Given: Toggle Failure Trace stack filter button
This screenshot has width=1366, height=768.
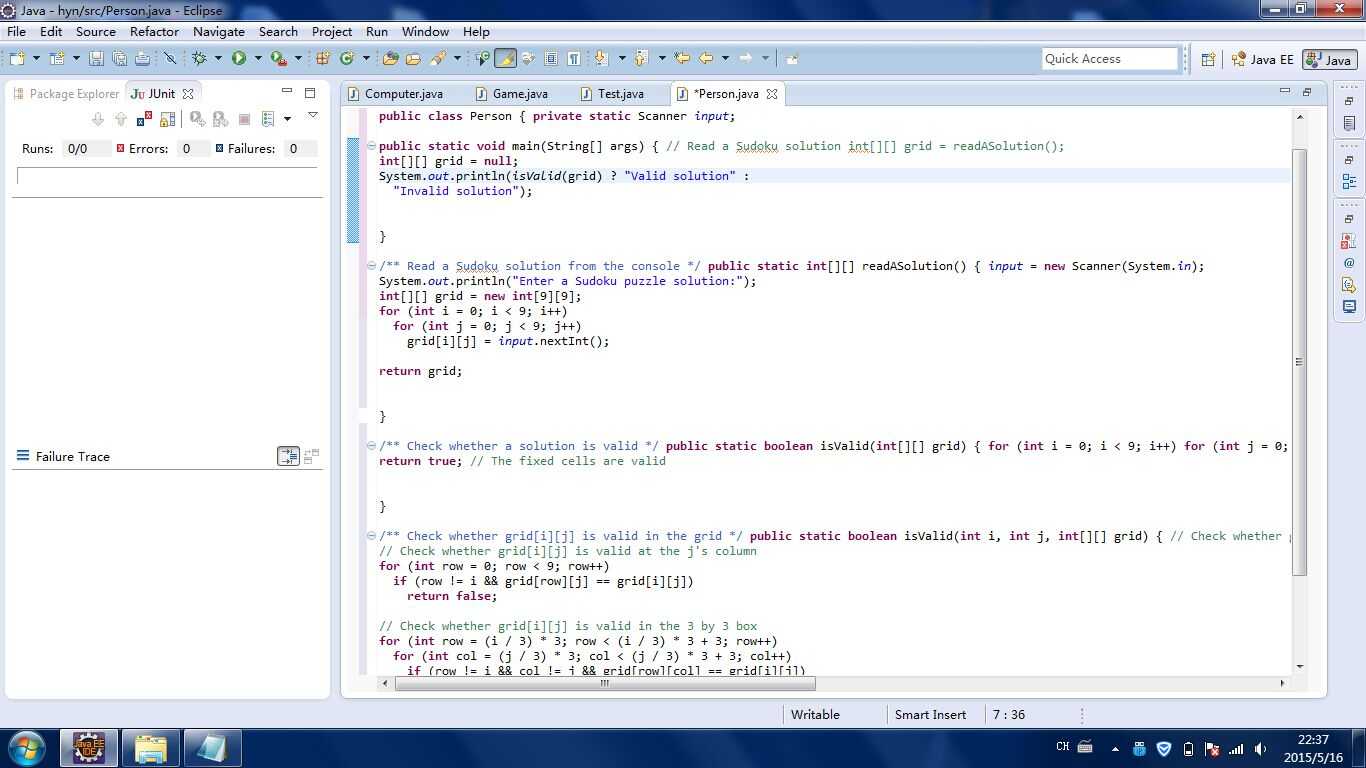Looking at the screenshot, I should (x=288, y=456).
